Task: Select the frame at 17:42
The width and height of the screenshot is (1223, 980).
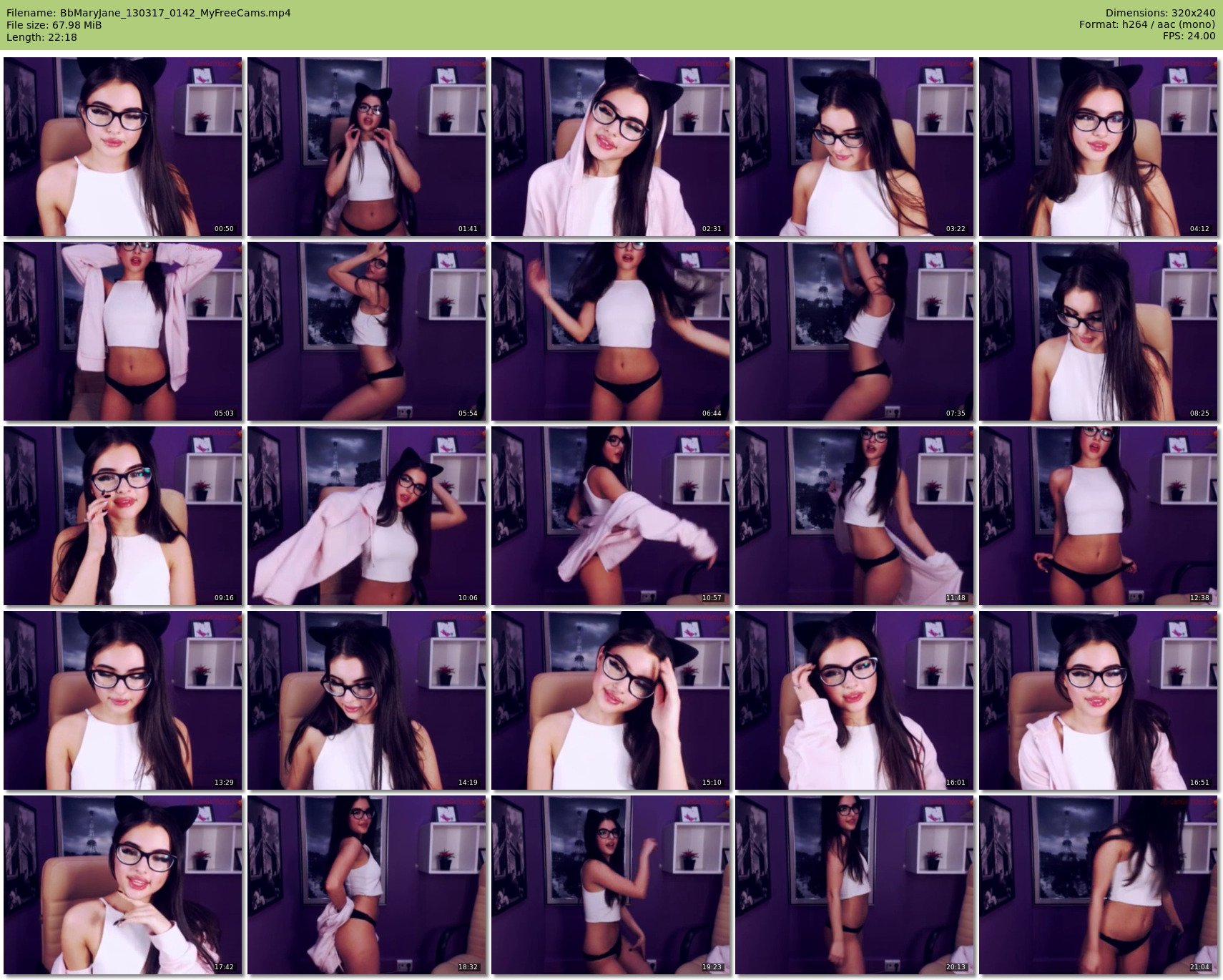Action: click(122, 885)
